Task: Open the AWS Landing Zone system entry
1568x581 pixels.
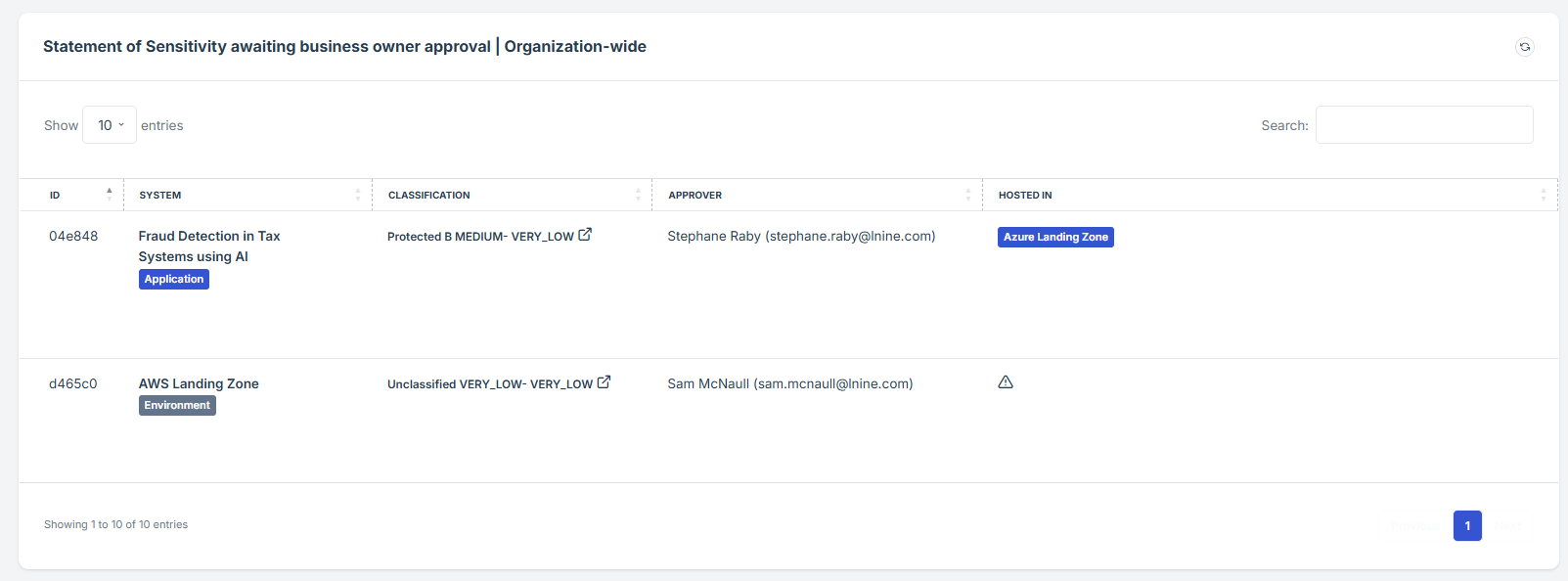Action: (199, 383)
